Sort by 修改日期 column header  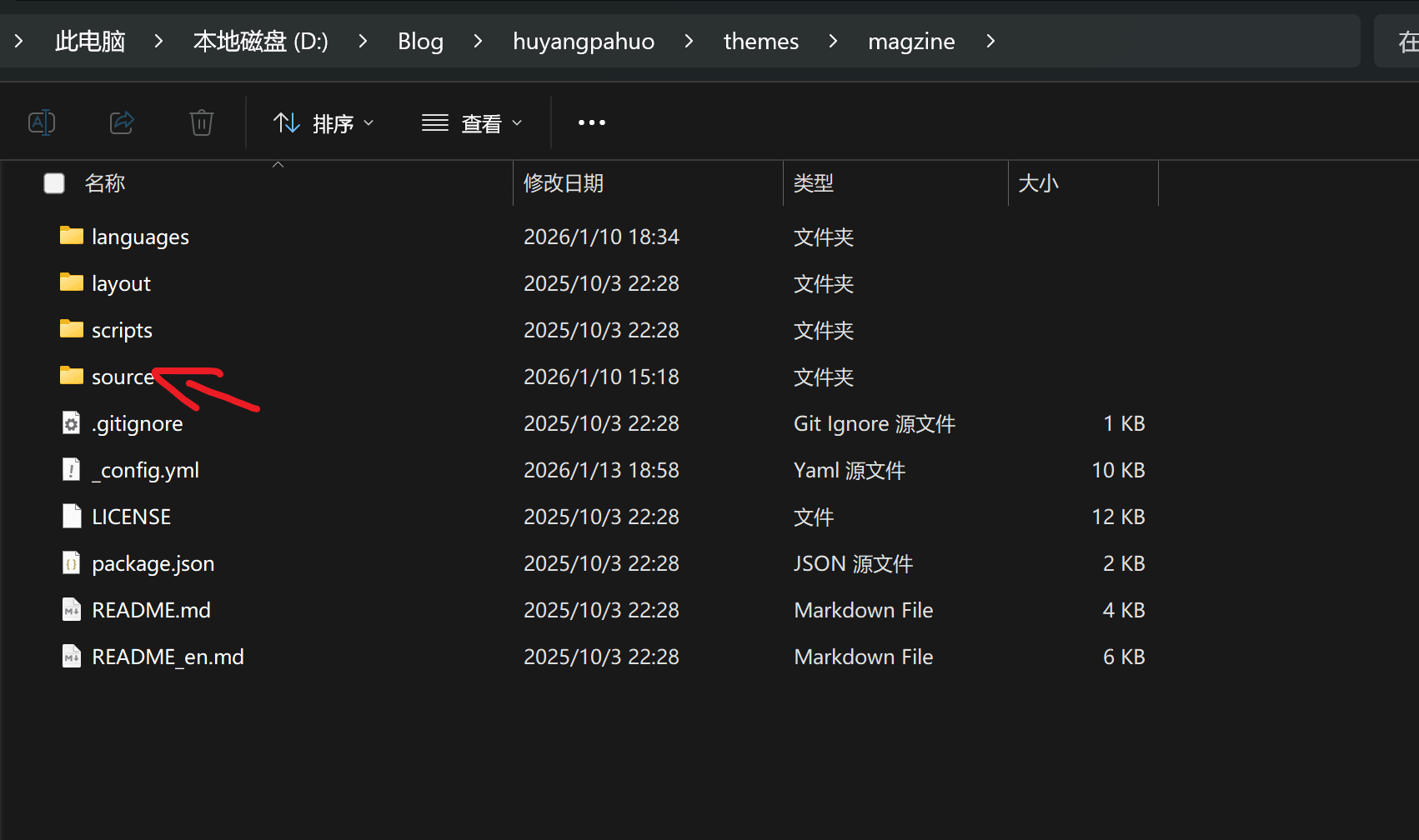pyautogui.click(x=564, y=183)
